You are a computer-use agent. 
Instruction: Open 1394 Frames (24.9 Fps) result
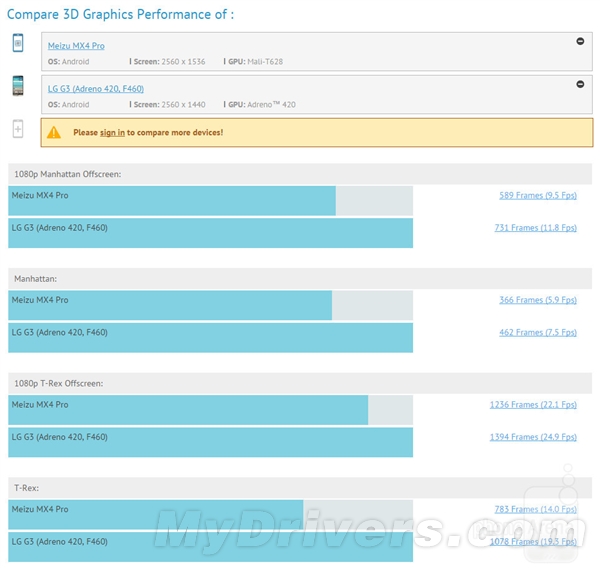(x=533, y=437)
